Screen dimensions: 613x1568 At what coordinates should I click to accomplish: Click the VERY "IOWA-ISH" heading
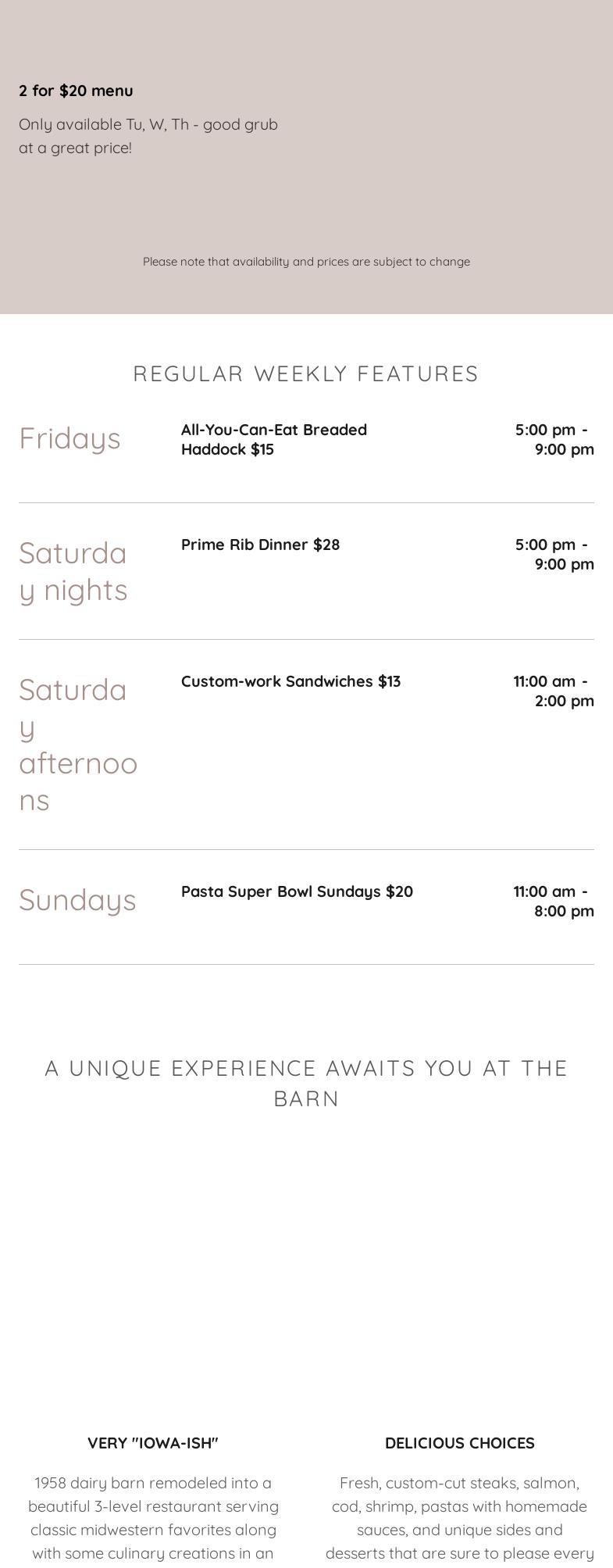[153, 1443]
